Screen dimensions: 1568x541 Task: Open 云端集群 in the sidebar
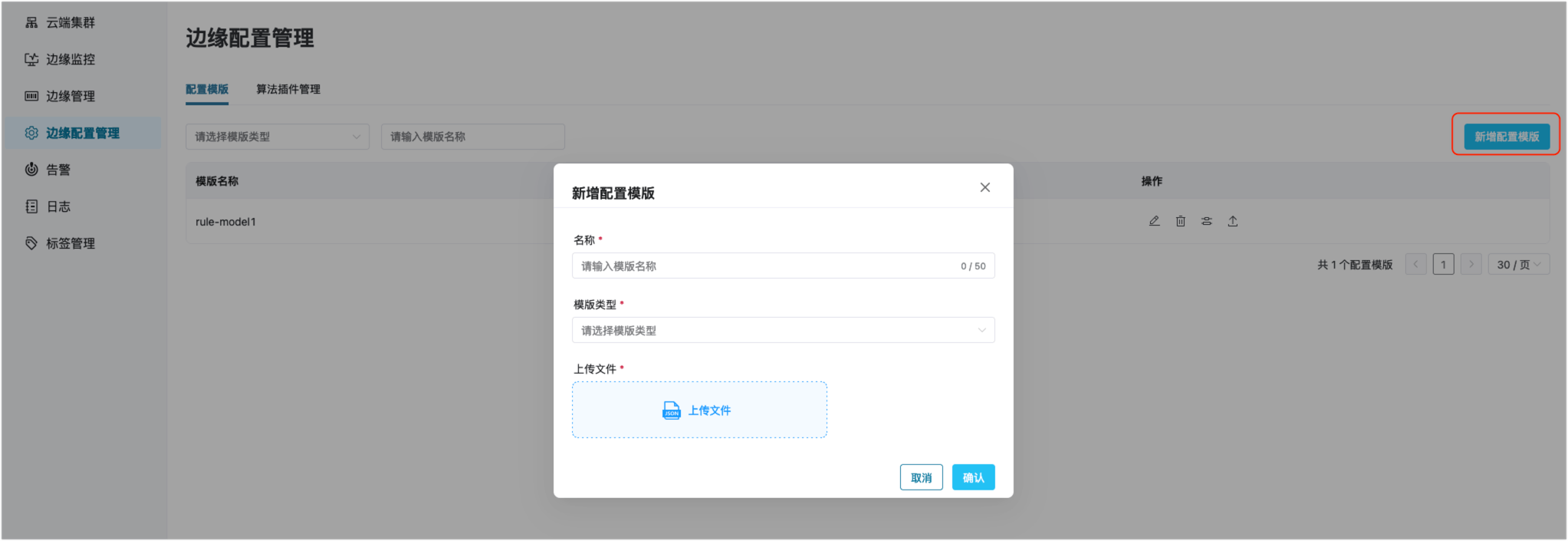coord(70,22)
